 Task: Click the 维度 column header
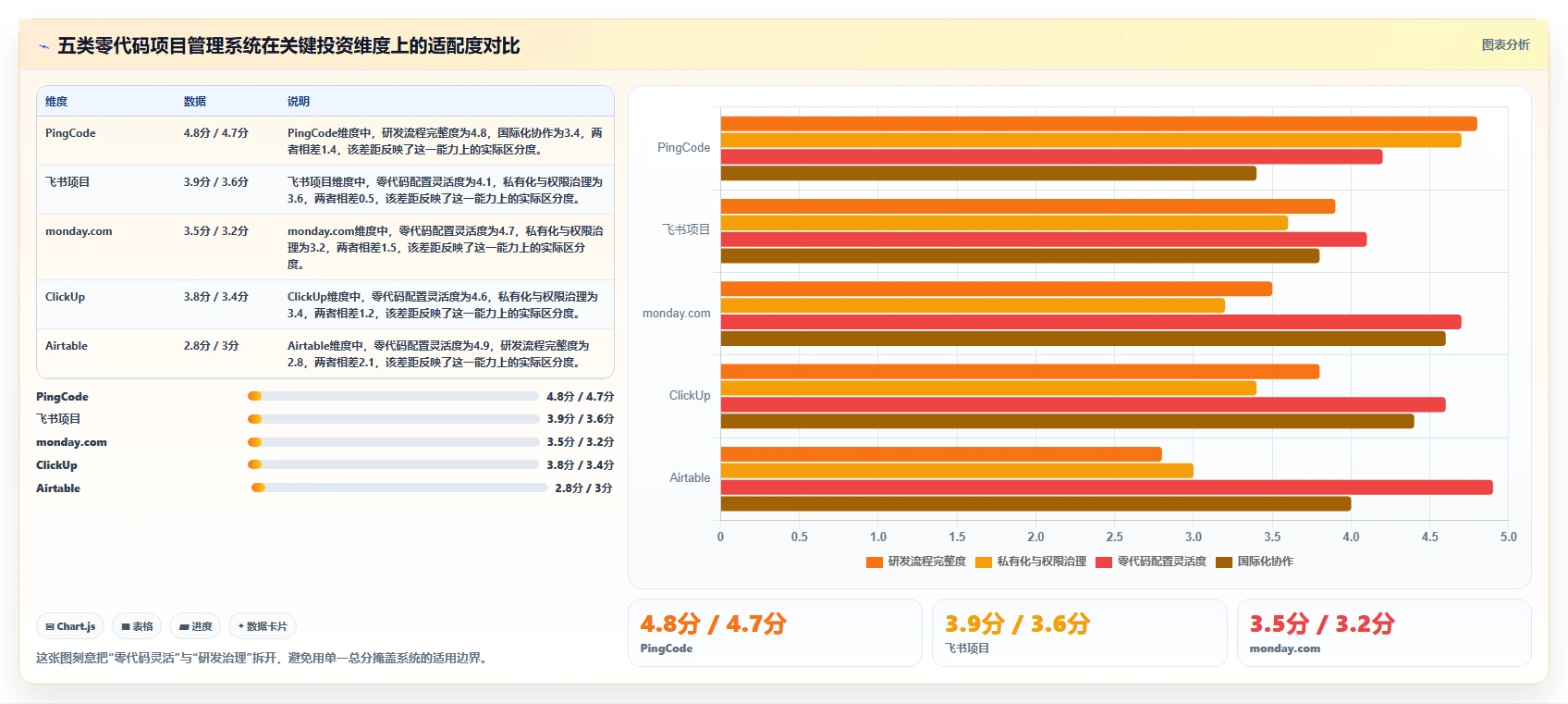coord(56,102)
